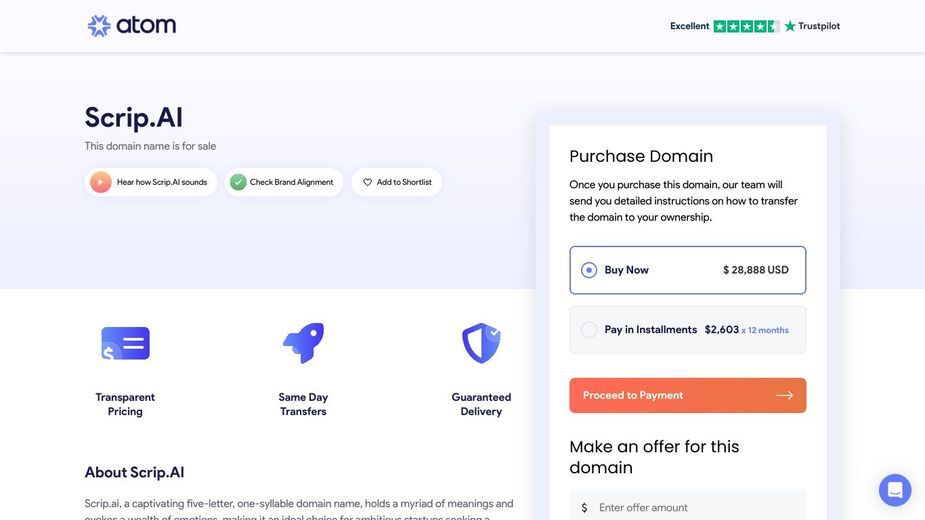The width and height of the screenshot is (925, 520).
Task: Click the Guaranteed Delivery shield icon
Action: 481,343
